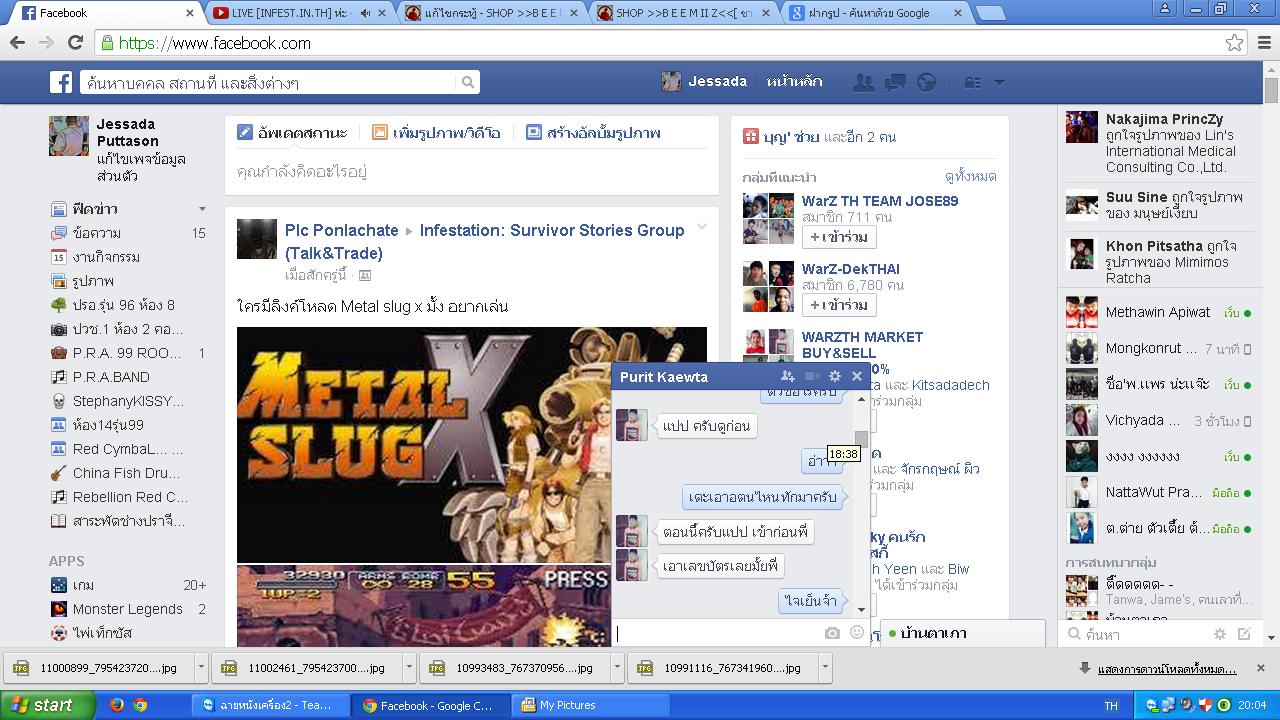Launch Chrome from quick launch
This screenshot has width=1280, height=720.
click(141, 705)
